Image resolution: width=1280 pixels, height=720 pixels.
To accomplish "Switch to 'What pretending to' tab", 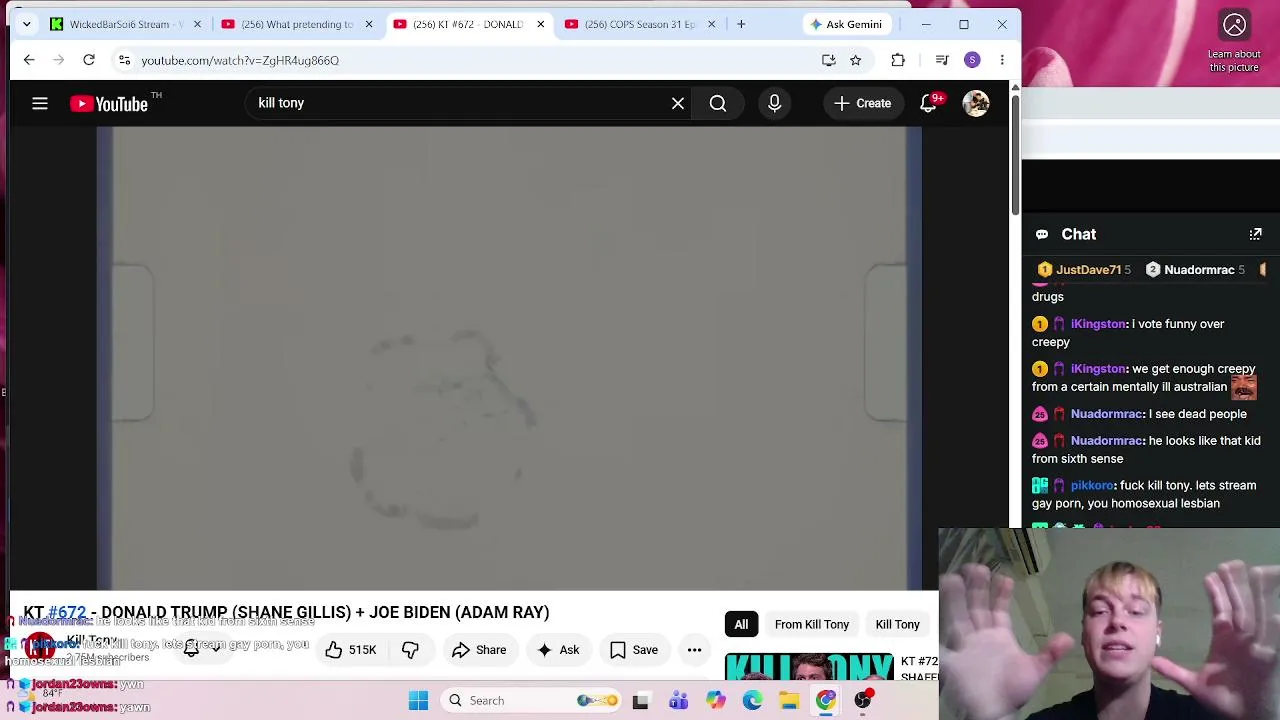I will coord(296,24).
